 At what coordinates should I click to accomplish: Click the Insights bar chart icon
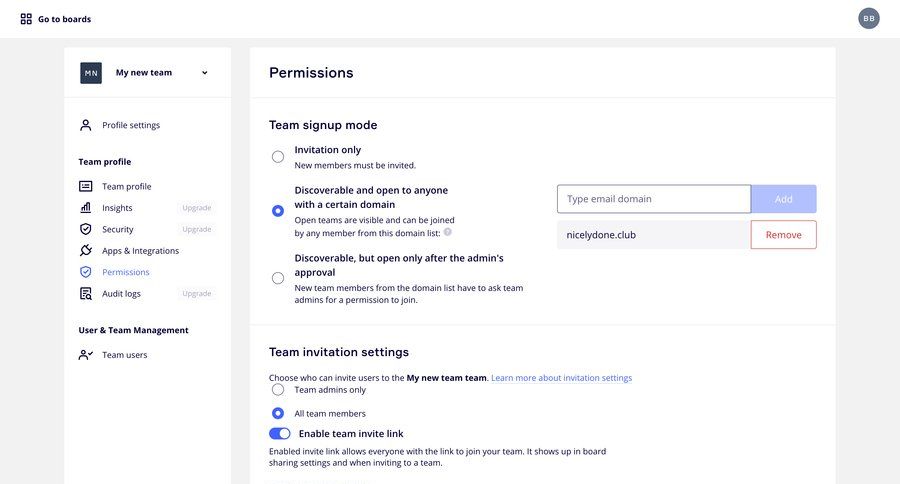[x=86, y=208]
